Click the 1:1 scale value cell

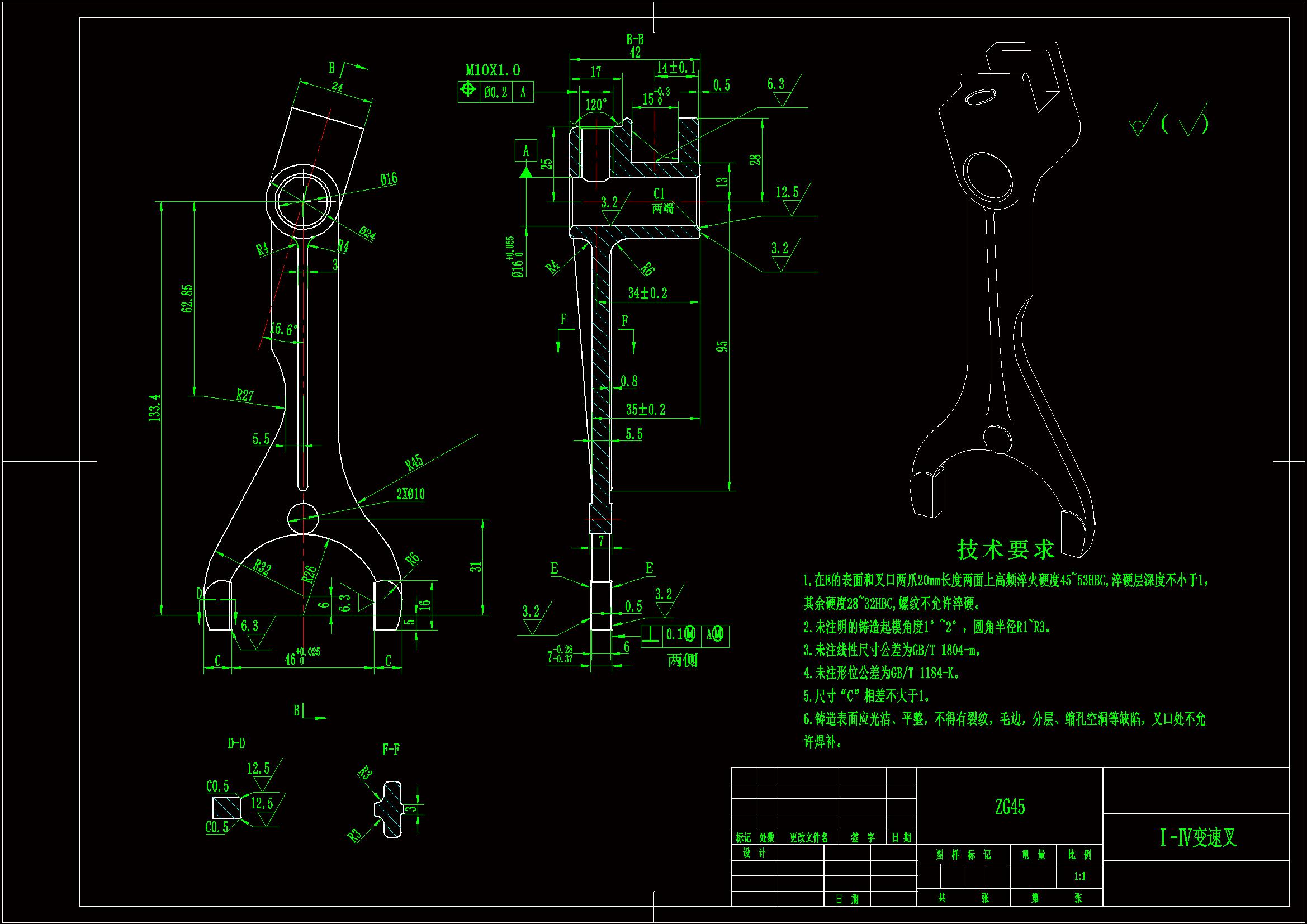coord(1079,876)
